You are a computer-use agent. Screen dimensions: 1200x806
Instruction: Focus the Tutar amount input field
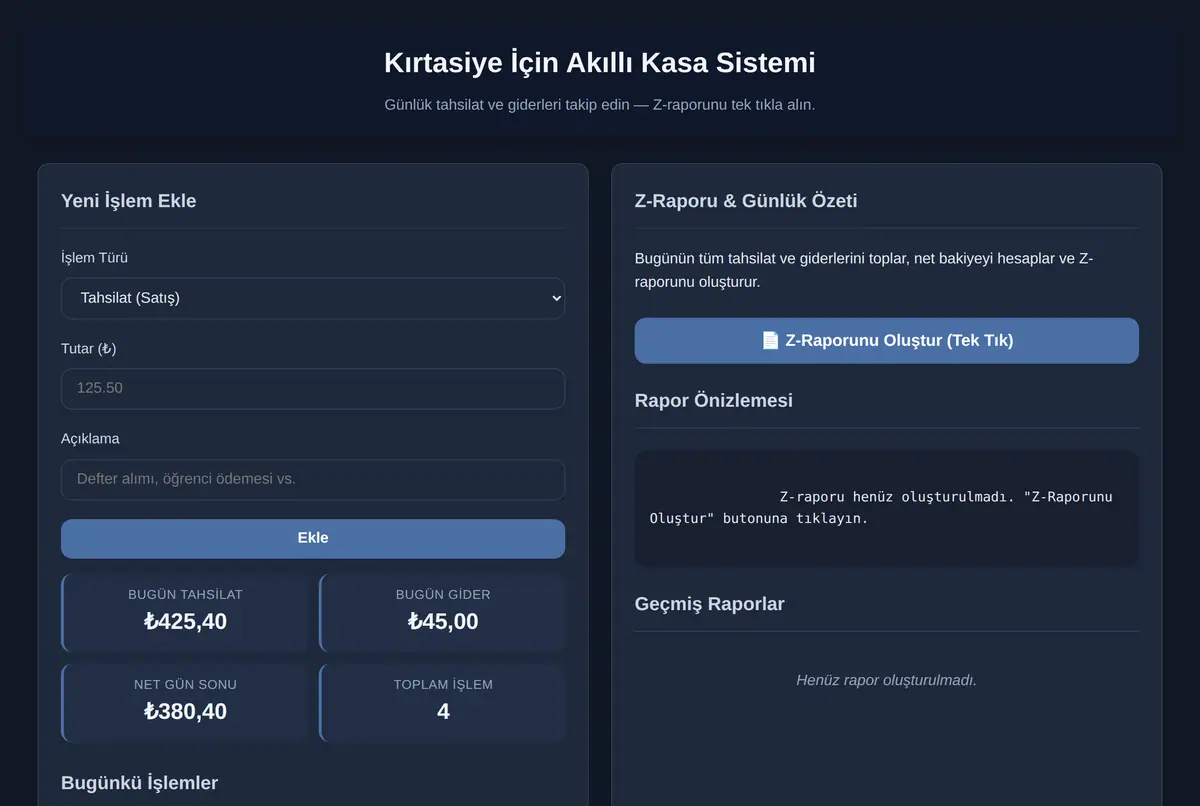point(313,389)
